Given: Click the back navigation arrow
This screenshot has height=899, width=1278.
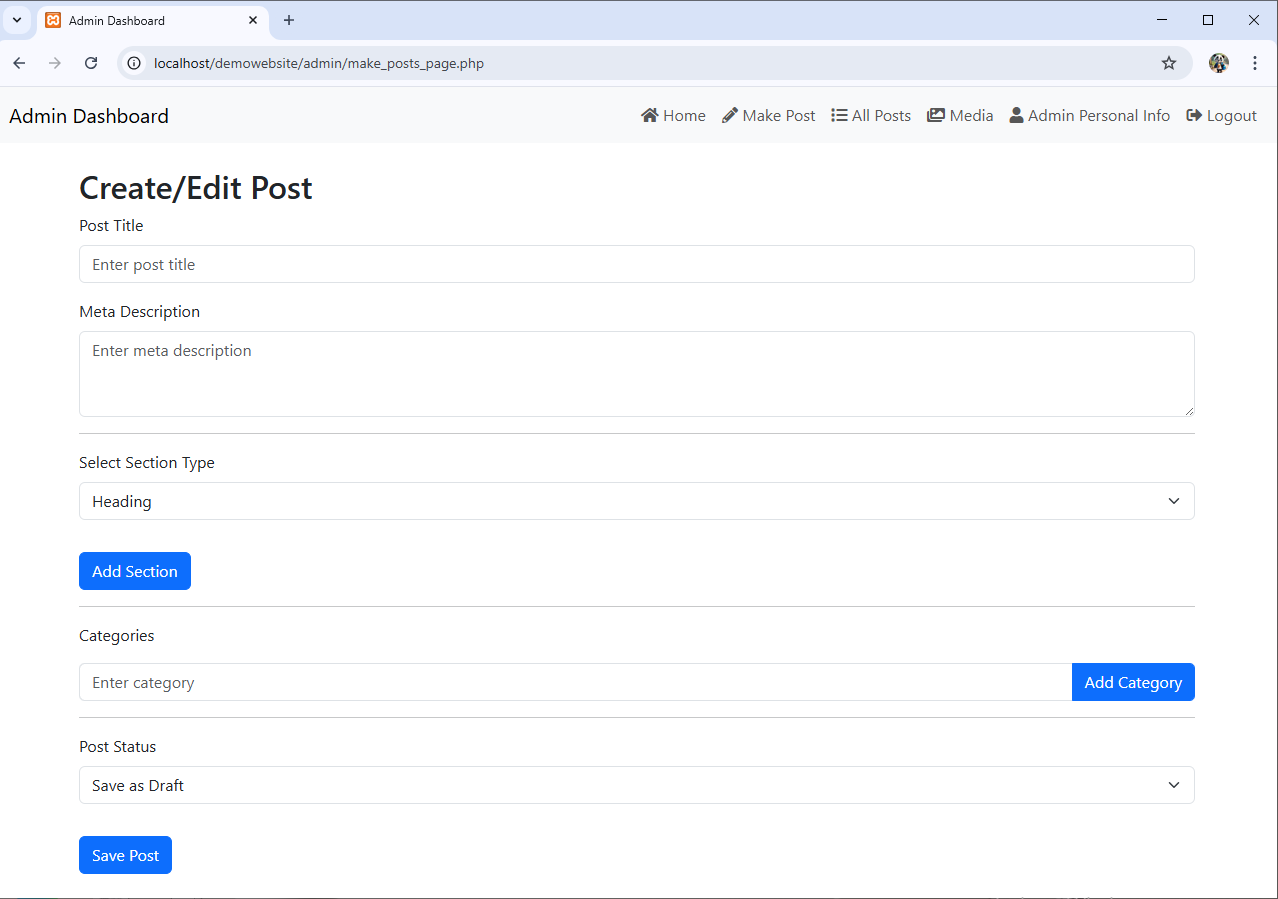Looking at the screenshot, I should click(x=19, y=62).
